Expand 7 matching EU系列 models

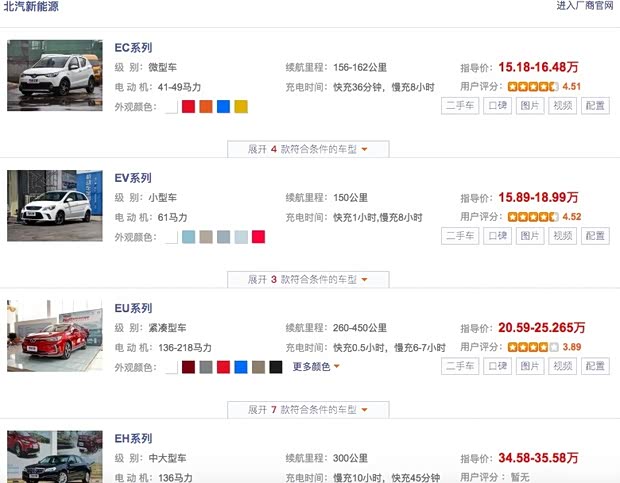click(x=308, y=409)
